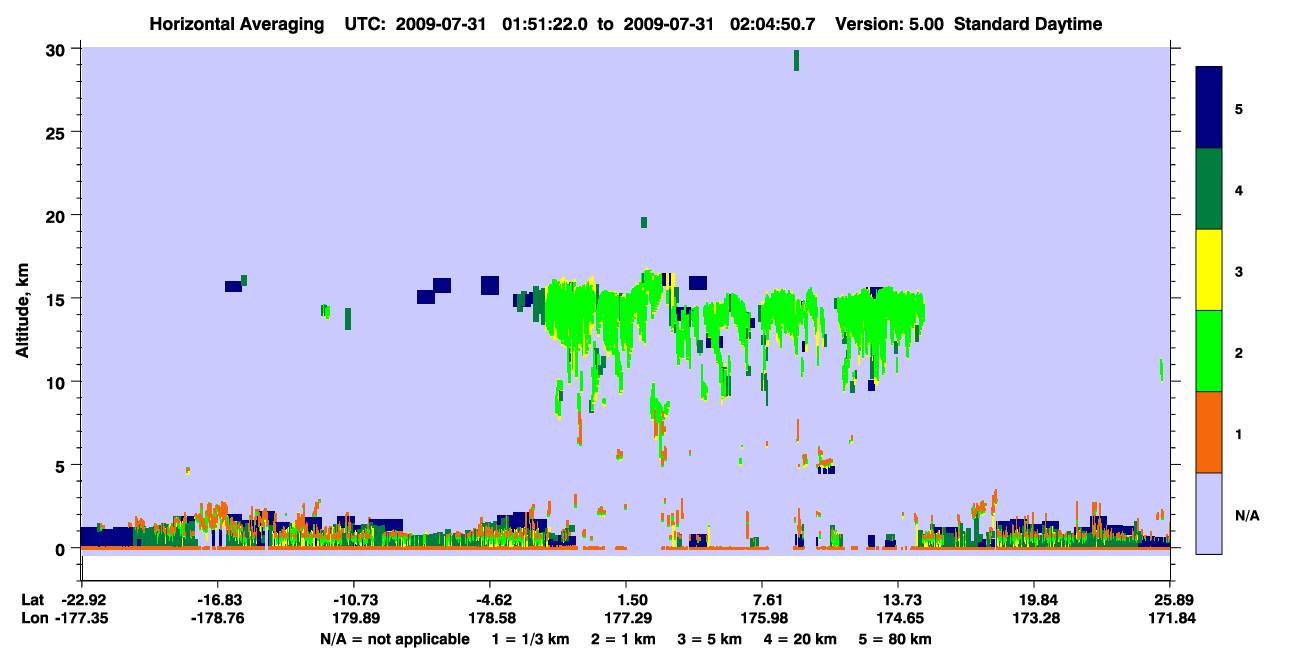Viewport: 1300px width, 667px height.
Task: Click longitude value -178.76
Action: (218, 618)
